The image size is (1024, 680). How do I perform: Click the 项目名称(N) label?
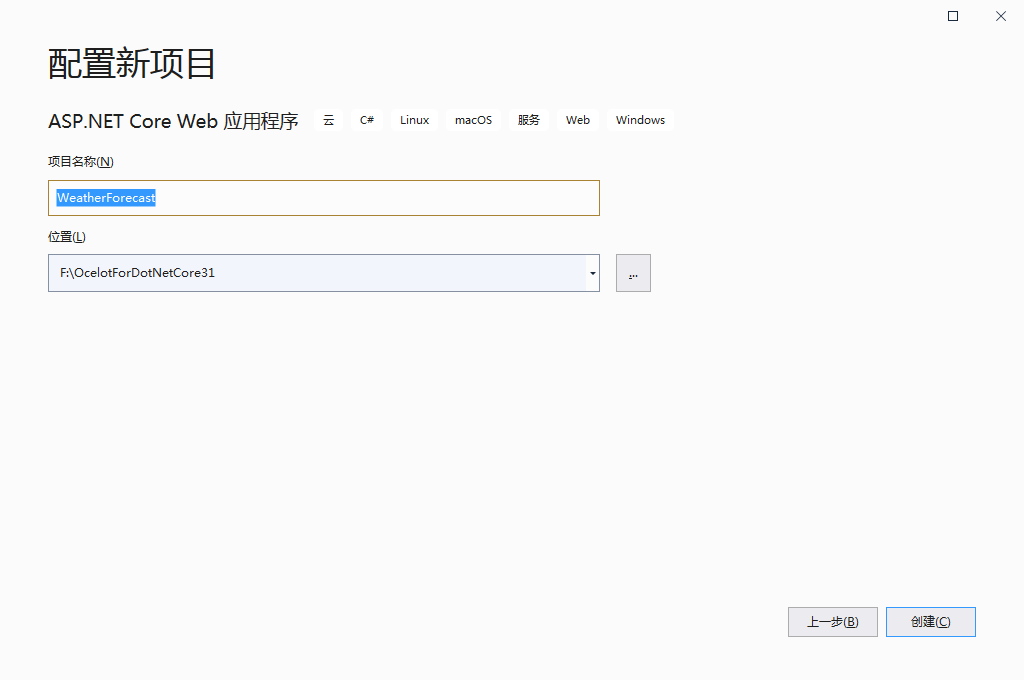click(81, 161)
